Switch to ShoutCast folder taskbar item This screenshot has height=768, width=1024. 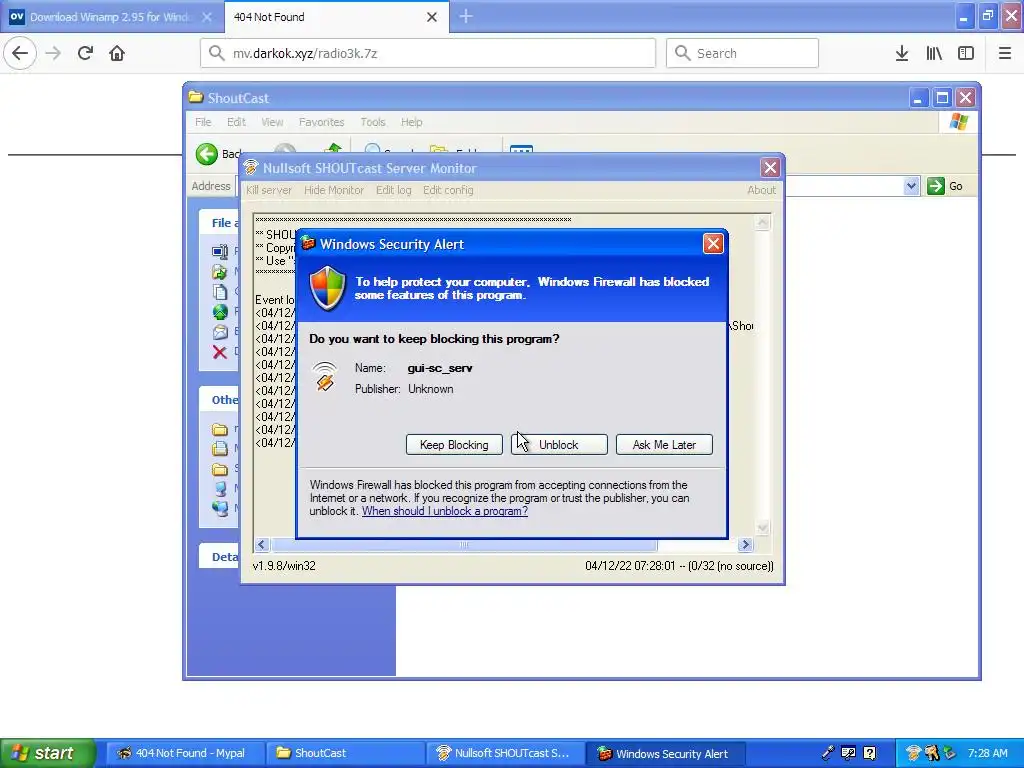(x=345, y=753)
